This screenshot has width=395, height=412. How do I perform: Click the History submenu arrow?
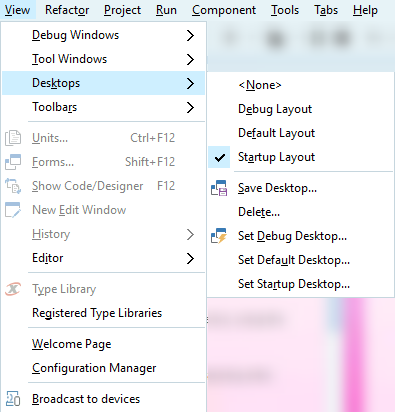click(190, 234)
